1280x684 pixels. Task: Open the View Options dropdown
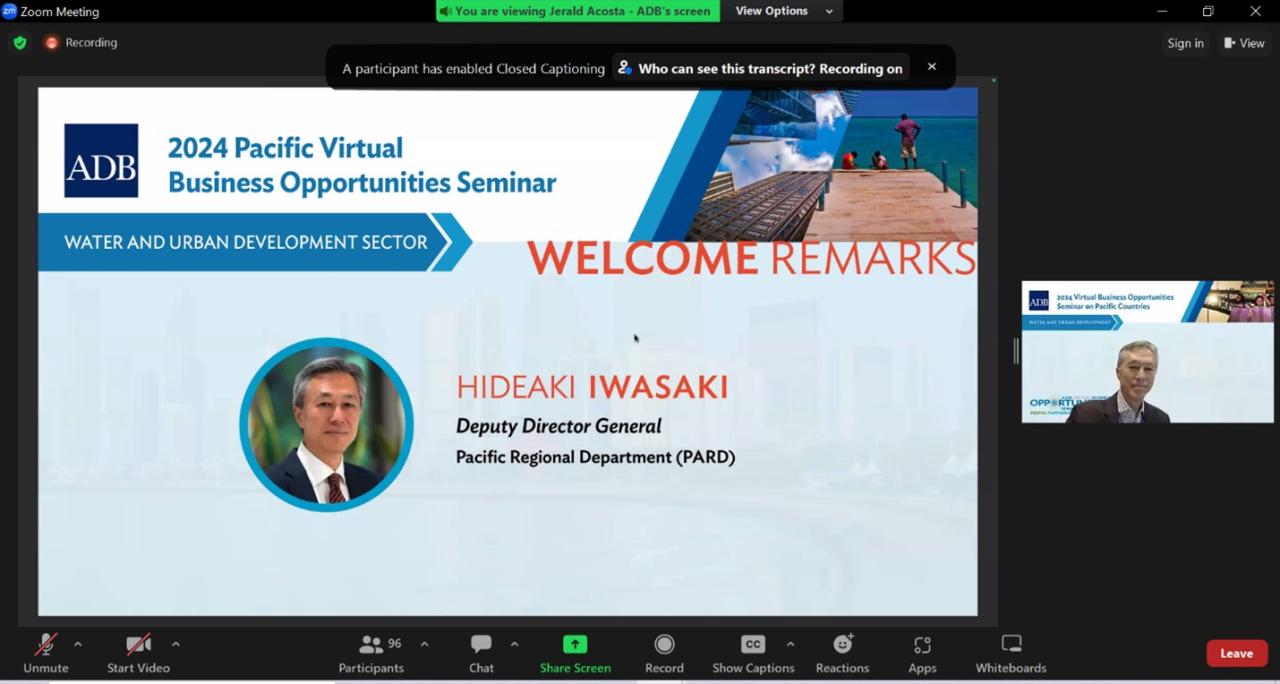(x=784, y=11)
